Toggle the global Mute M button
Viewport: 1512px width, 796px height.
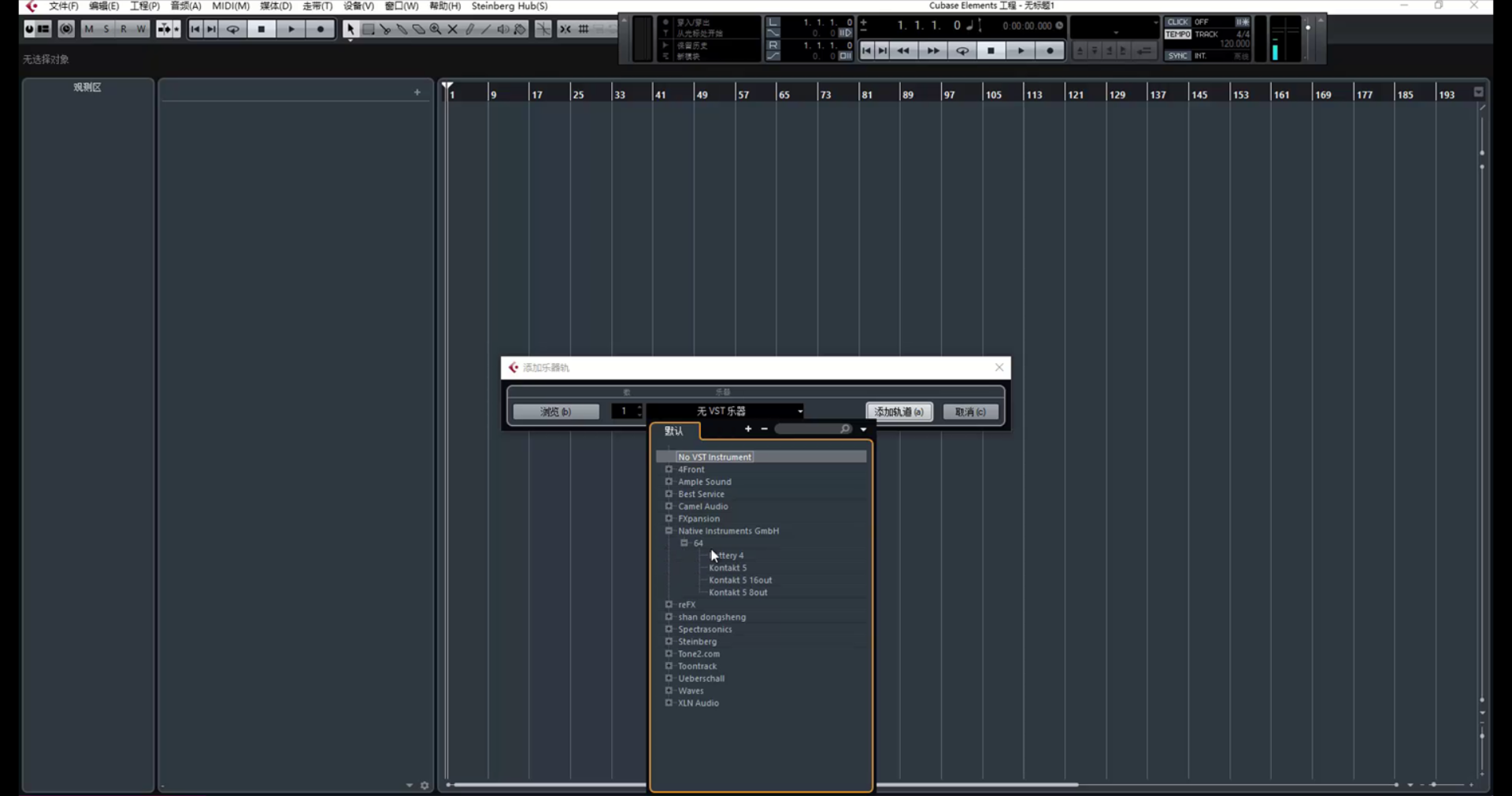(89, 29)
